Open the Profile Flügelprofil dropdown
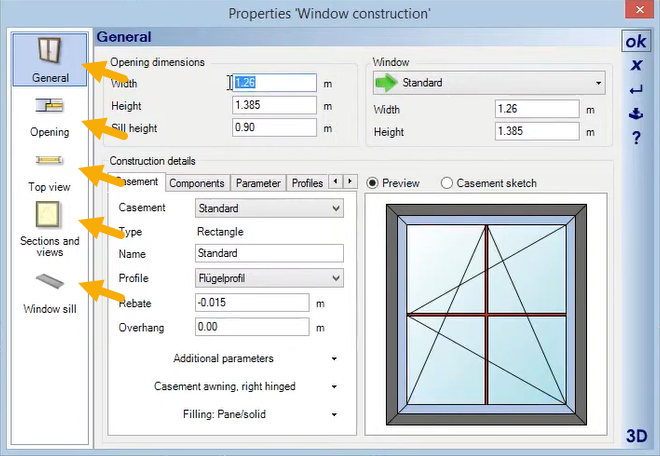The width and height of the screenshot is (660, 456). pyautogui.click(x=269, y=278)
